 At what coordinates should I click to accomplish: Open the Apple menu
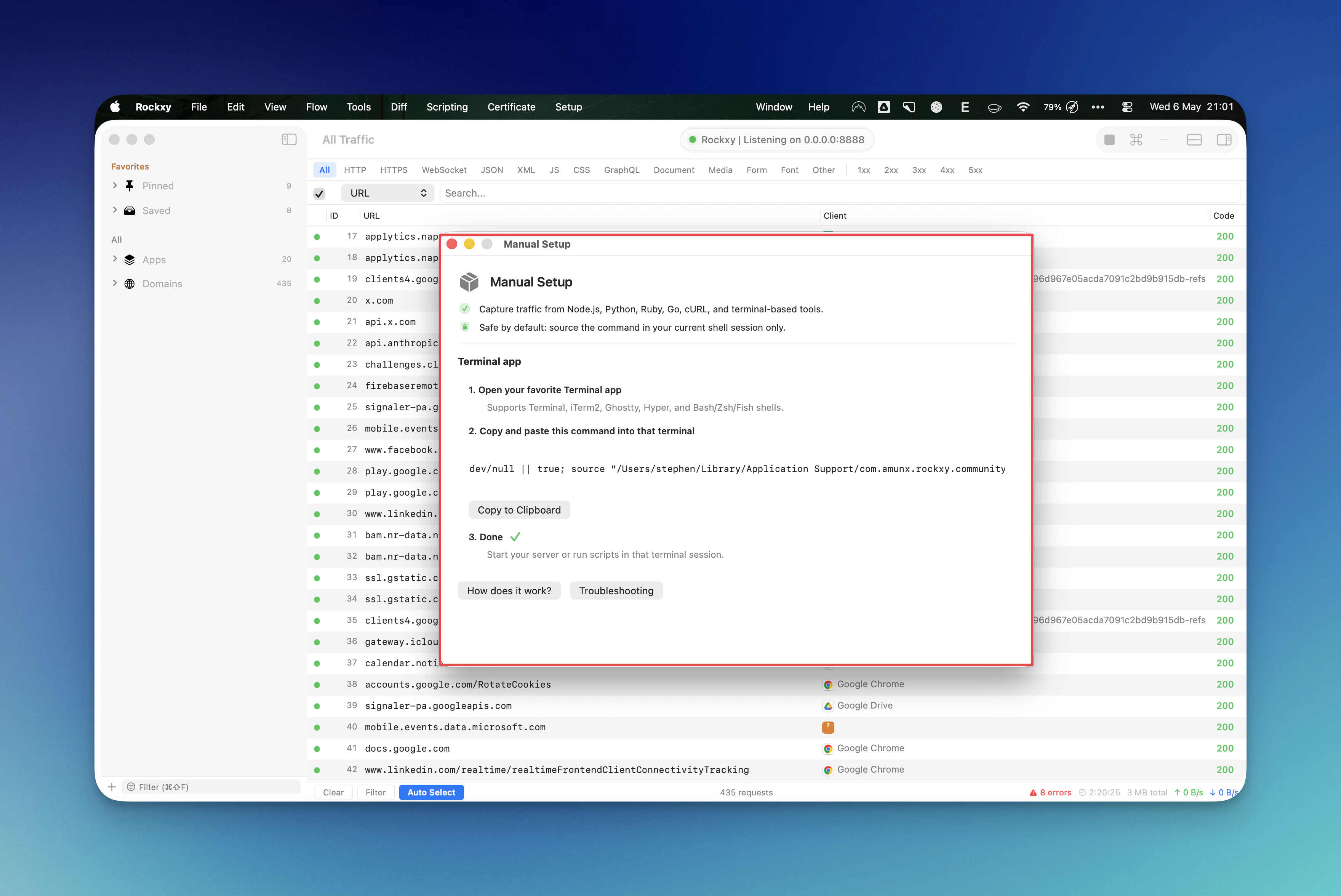(115, 107)
